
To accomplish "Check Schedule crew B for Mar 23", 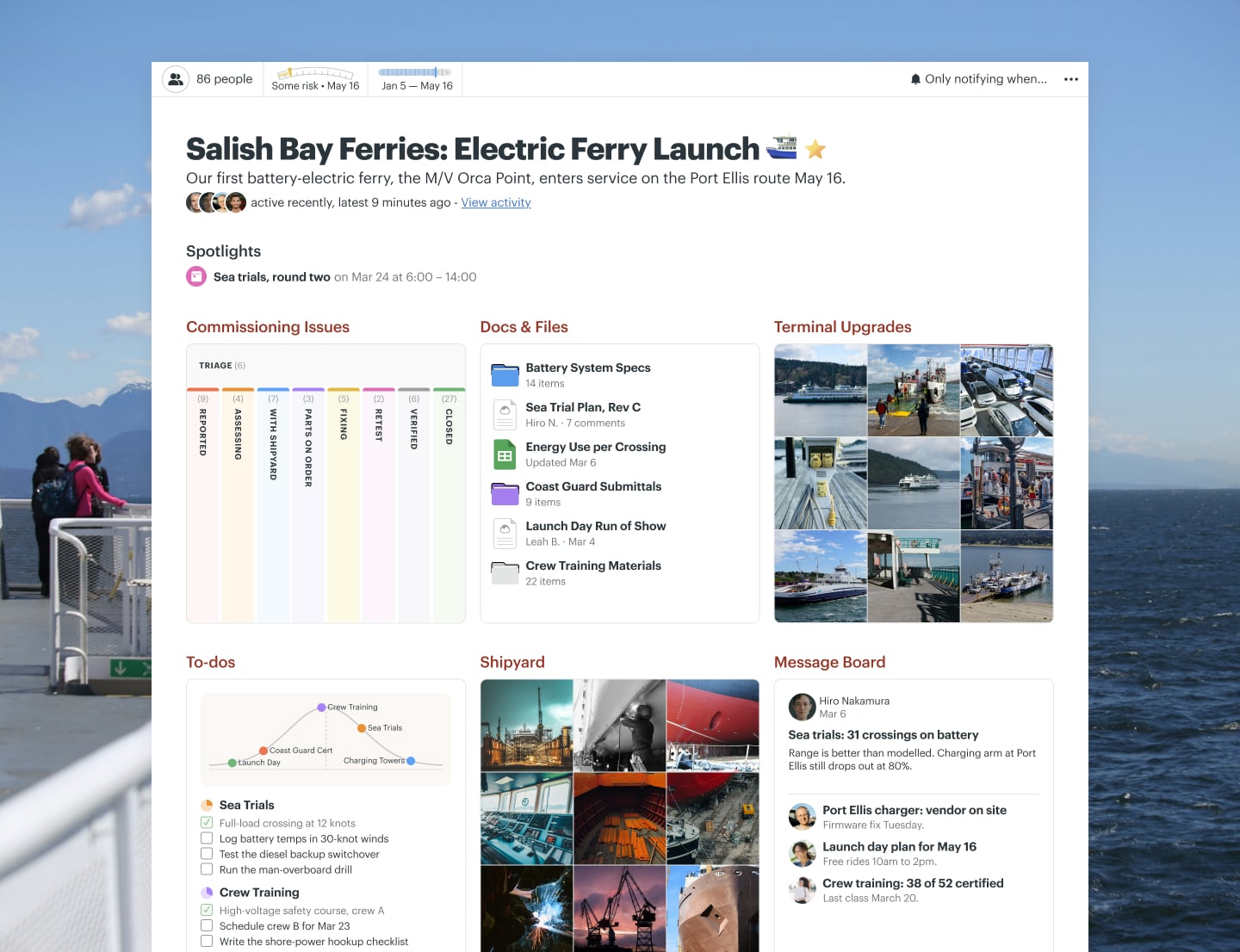I will (x=207, y=925).
